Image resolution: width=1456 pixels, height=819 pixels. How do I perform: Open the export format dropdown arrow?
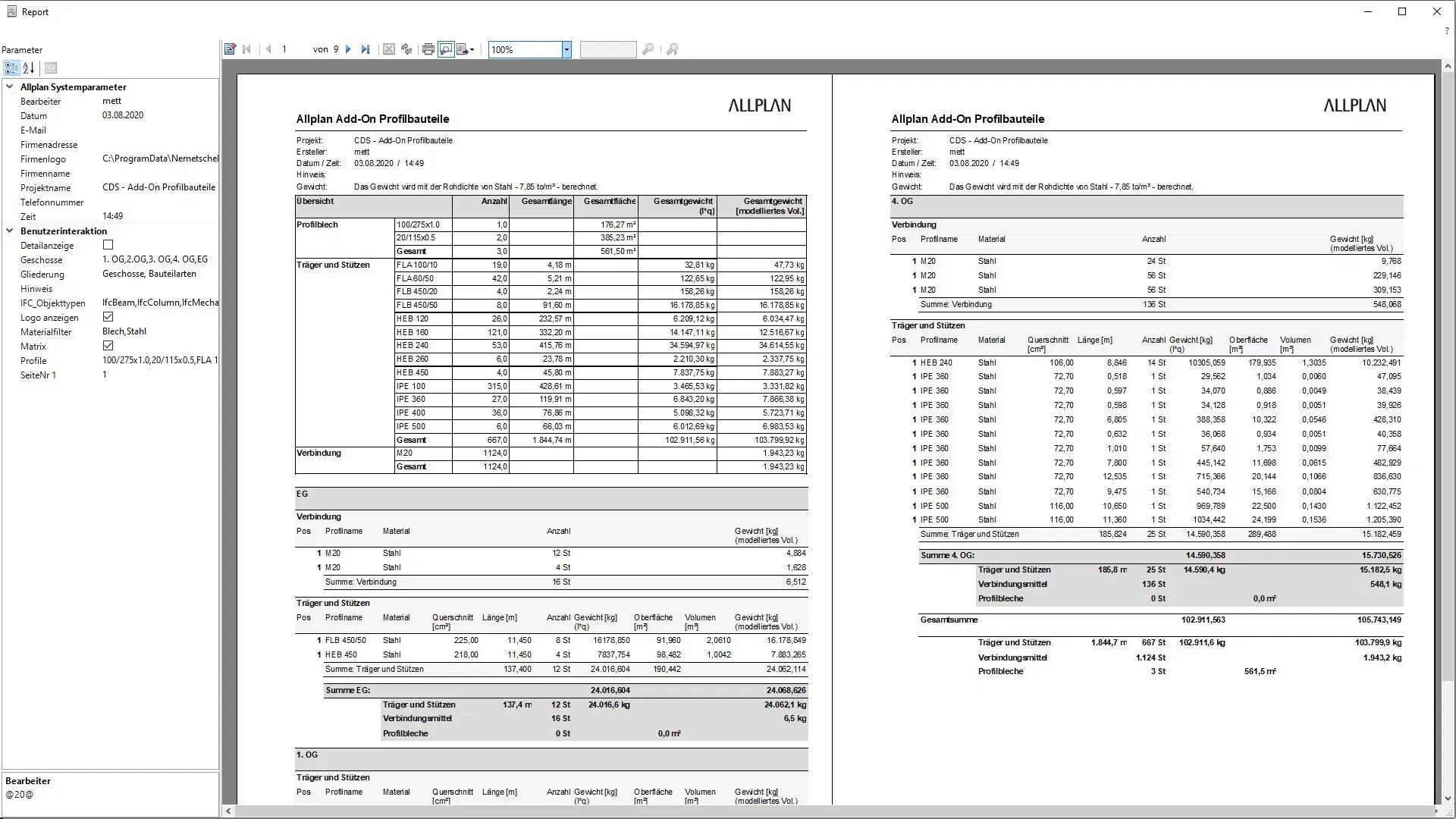[473, 49]
